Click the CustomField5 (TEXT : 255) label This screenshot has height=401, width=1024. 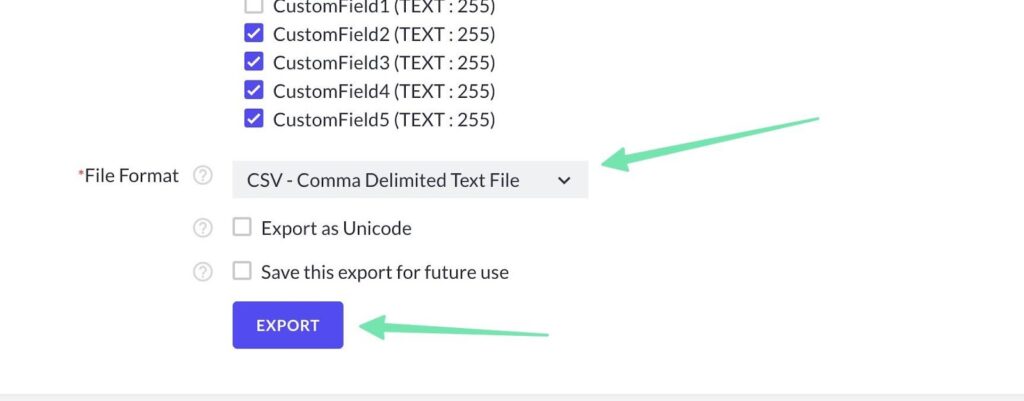click(x=384, y=120)
